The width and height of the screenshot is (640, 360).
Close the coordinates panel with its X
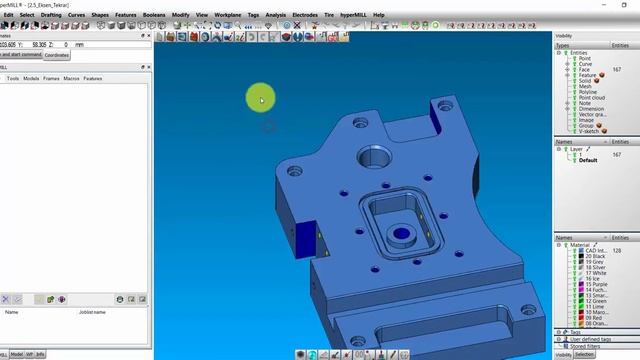149,36
